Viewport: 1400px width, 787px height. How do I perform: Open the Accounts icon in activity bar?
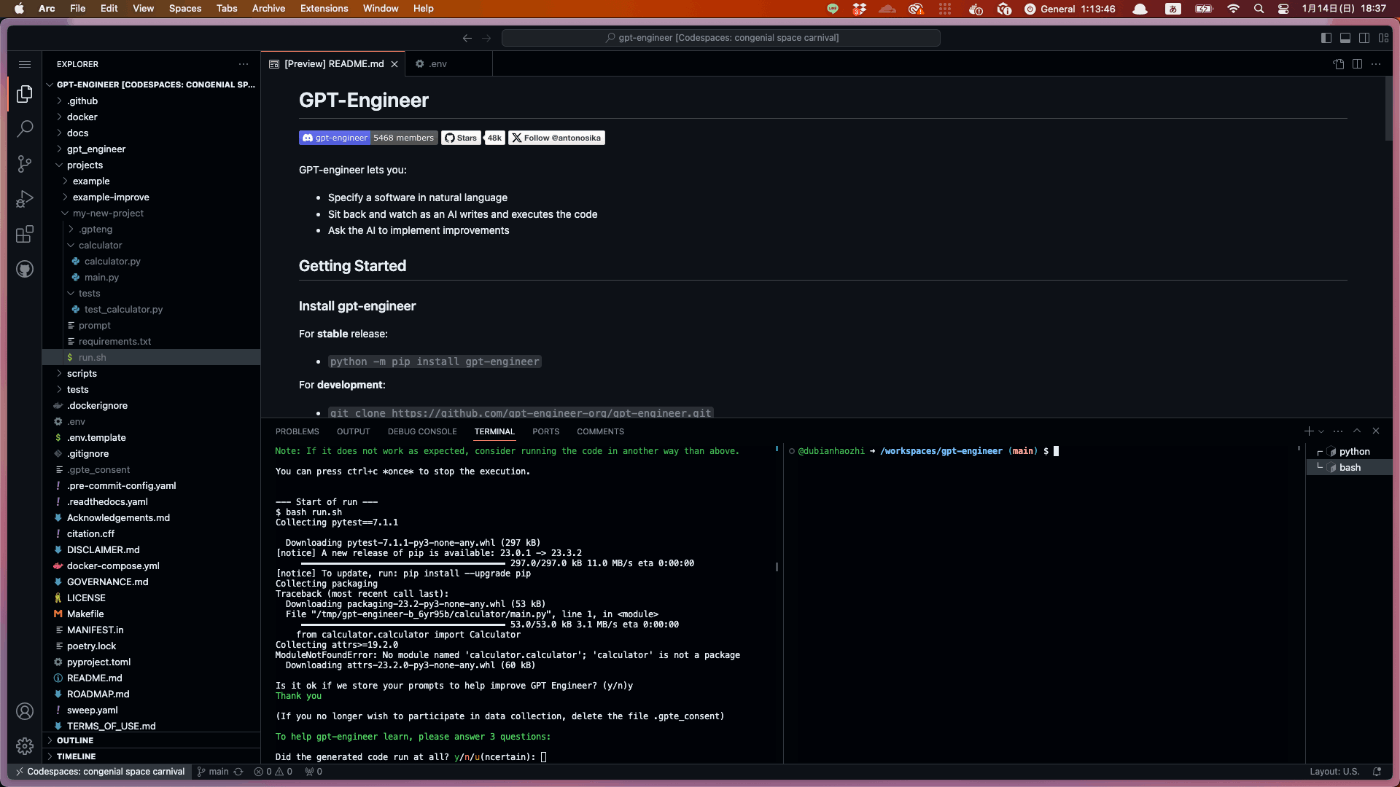tap(25, 711)
